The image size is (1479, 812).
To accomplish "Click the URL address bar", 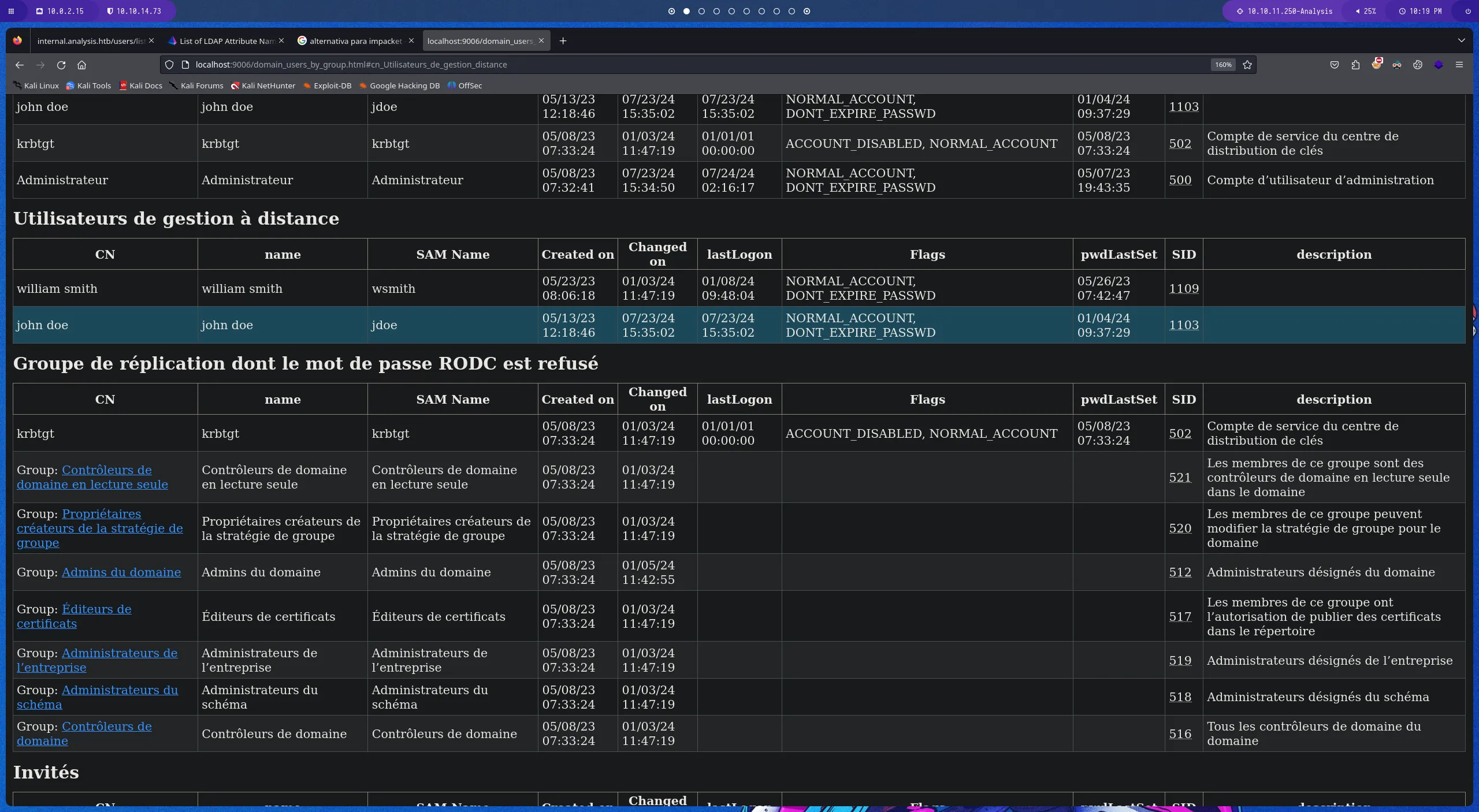I will click(693, 65).
